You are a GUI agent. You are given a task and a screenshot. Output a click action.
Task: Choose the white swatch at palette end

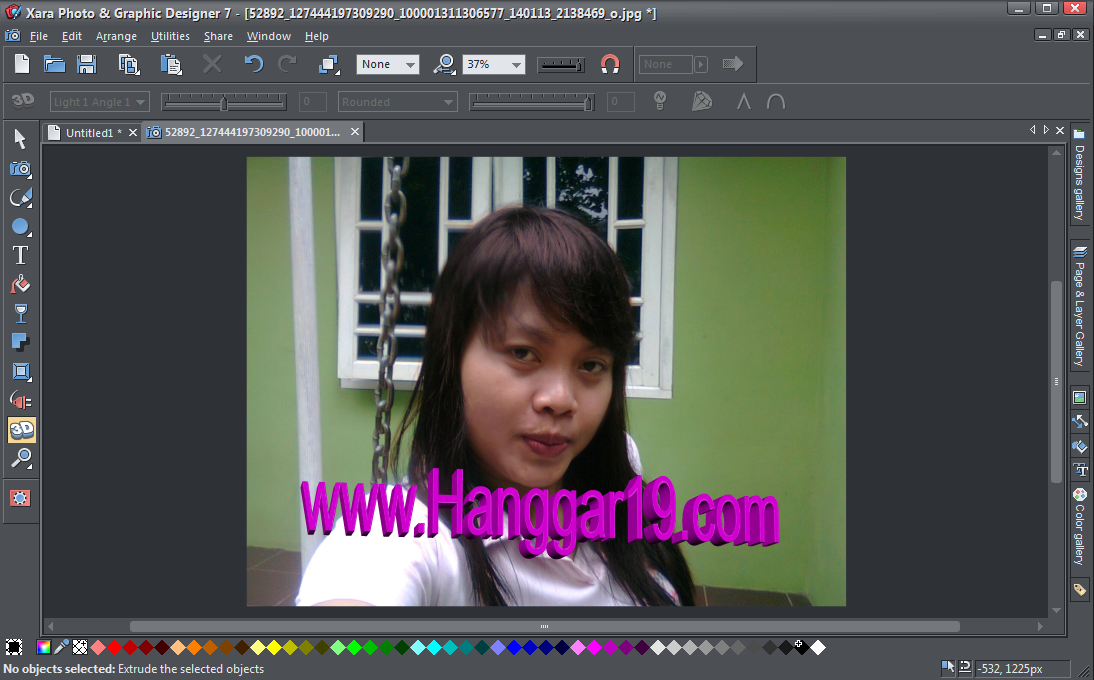(x=818, y=648)
